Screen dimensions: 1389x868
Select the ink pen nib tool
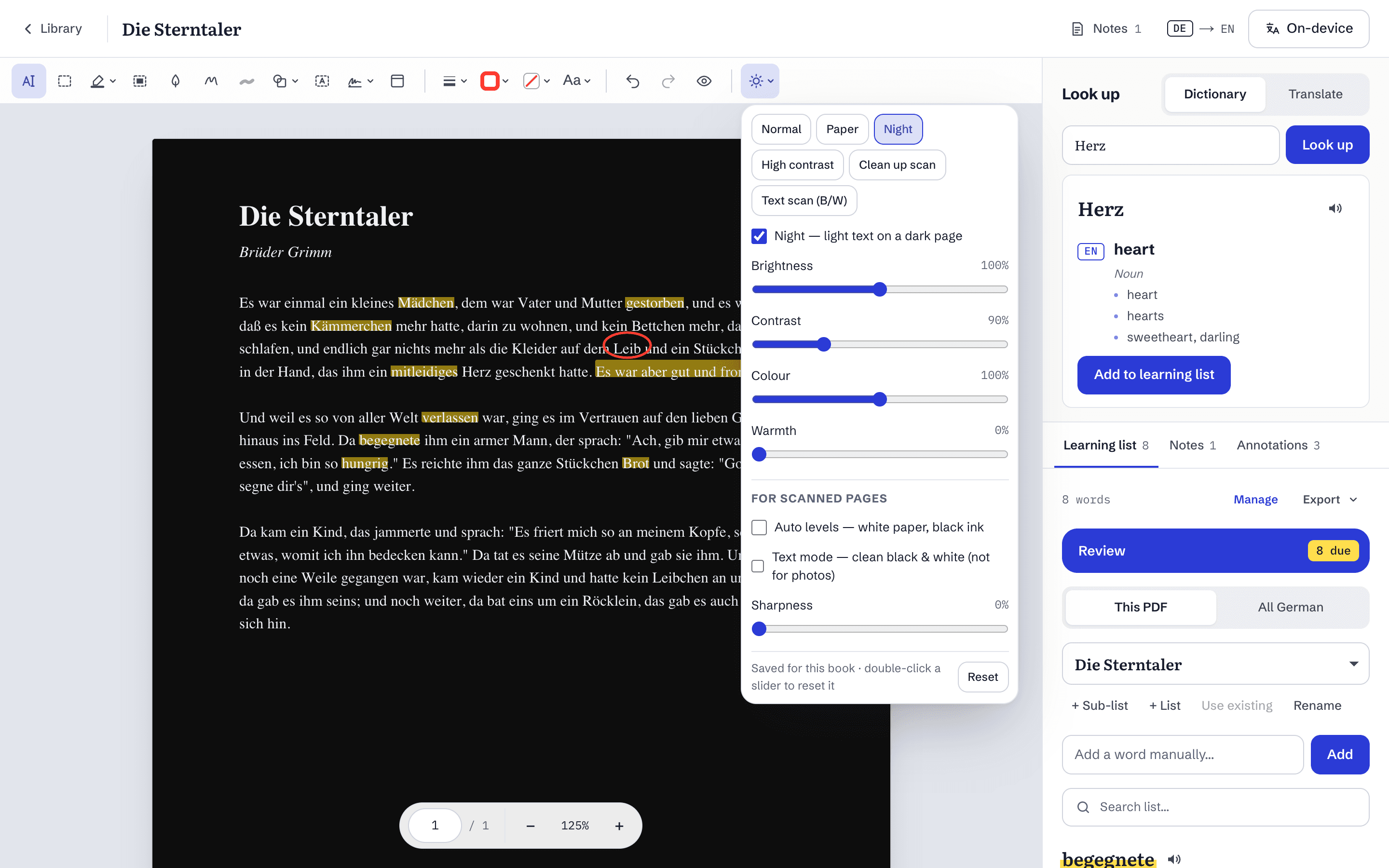[176, 81]
